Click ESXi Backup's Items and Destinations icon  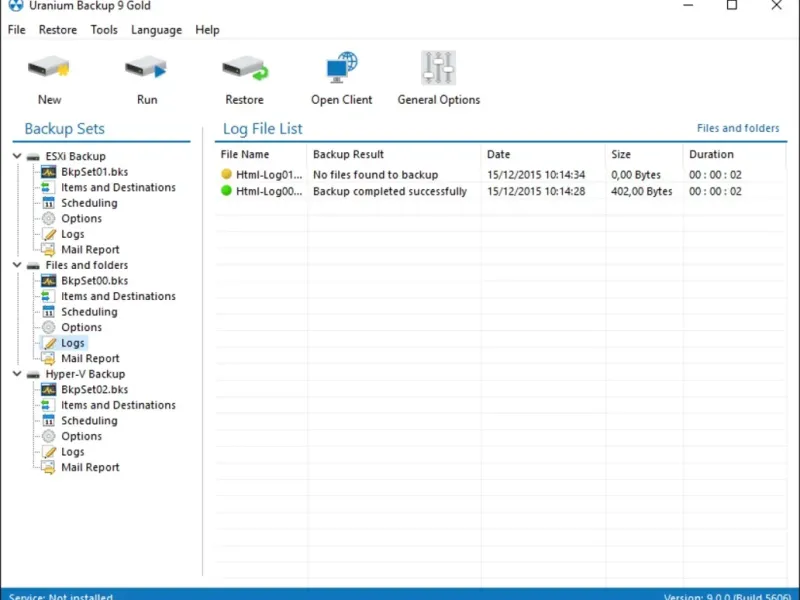click(47, 187)
